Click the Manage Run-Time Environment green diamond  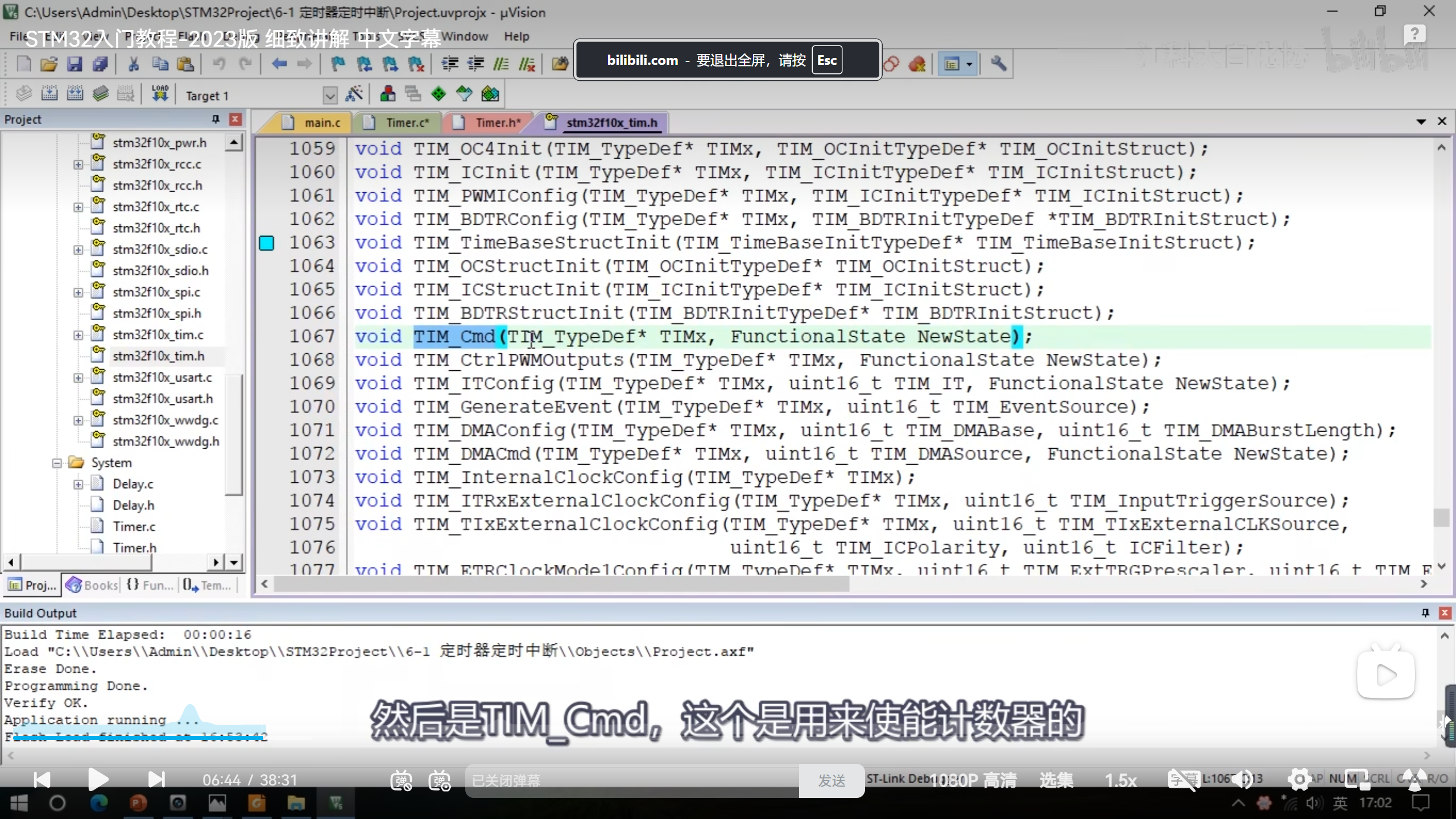pos(439,94)
